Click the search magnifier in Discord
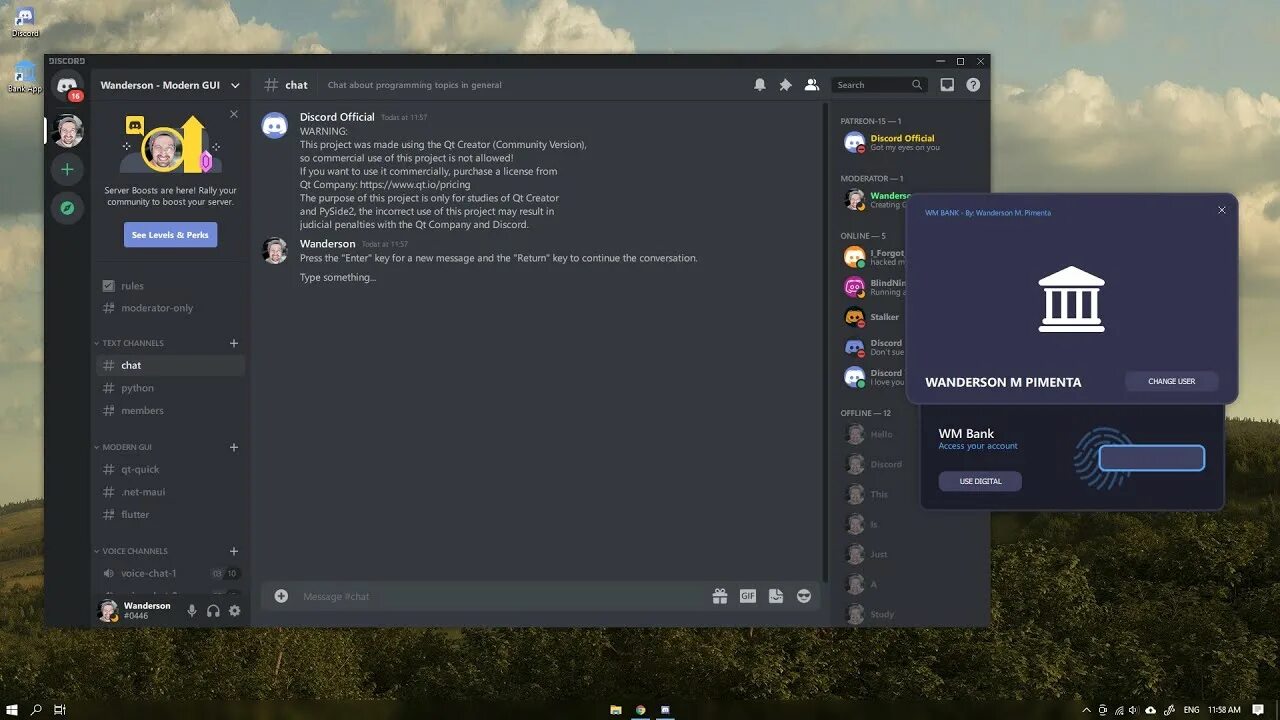Image resolution: width=1280 pixels, height=720 pixels. click(x=917, y=85)
